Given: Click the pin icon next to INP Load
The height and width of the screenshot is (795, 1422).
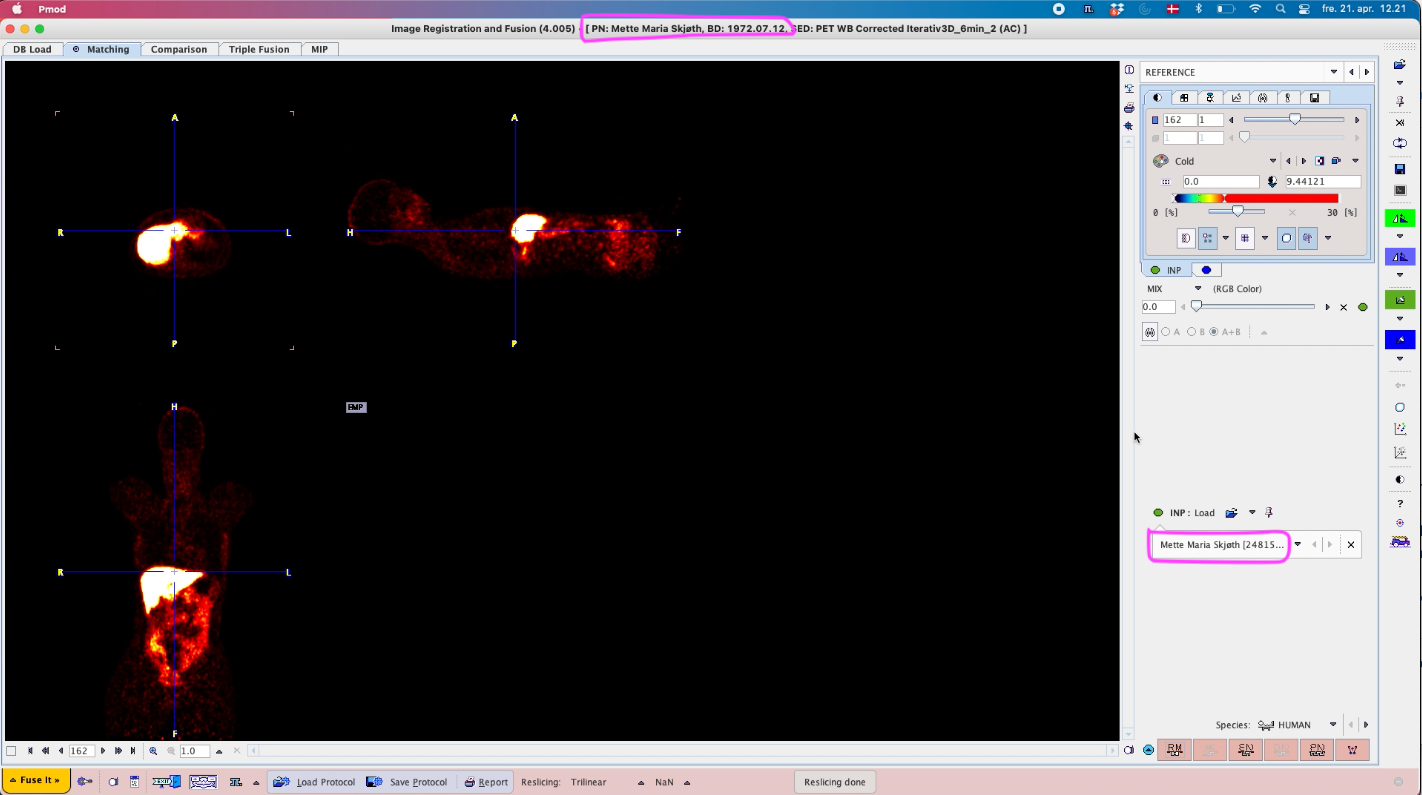Looking at the screenshot, I should click(1269, 513).
